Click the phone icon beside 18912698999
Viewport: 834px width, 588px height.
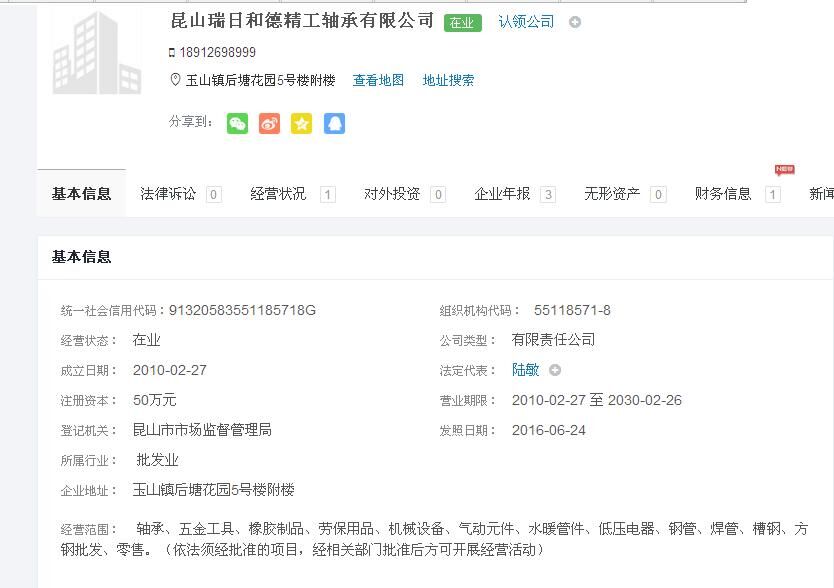point(172,52)
